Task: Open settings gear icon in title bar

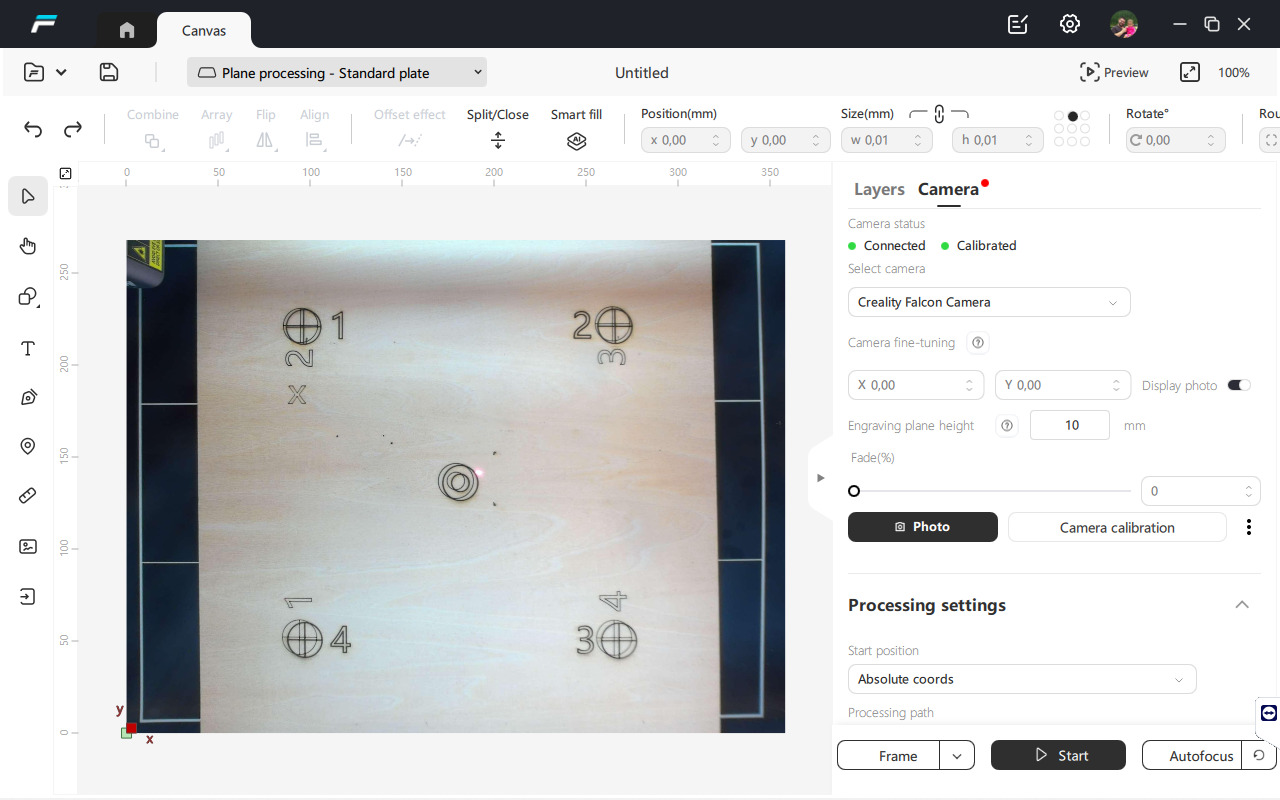Action: tap(1070, 24)
